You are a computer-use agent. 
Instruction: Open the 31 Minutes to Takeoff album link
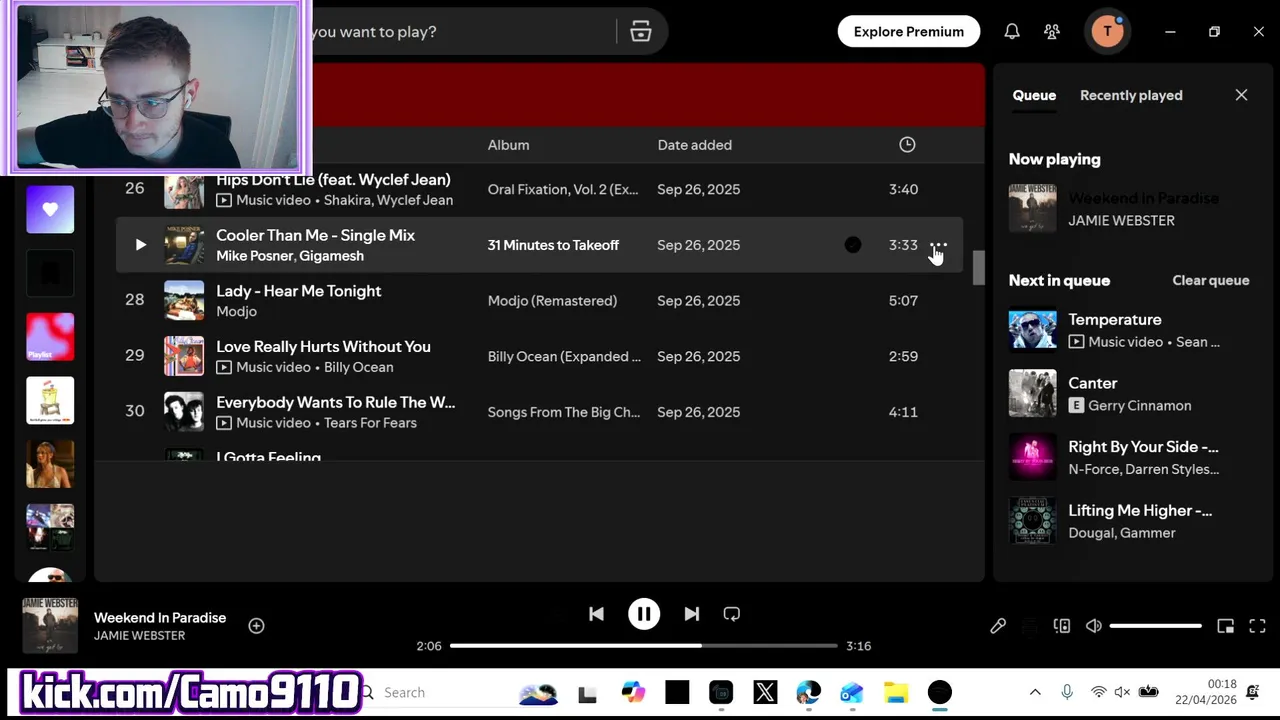click(553, 245)
